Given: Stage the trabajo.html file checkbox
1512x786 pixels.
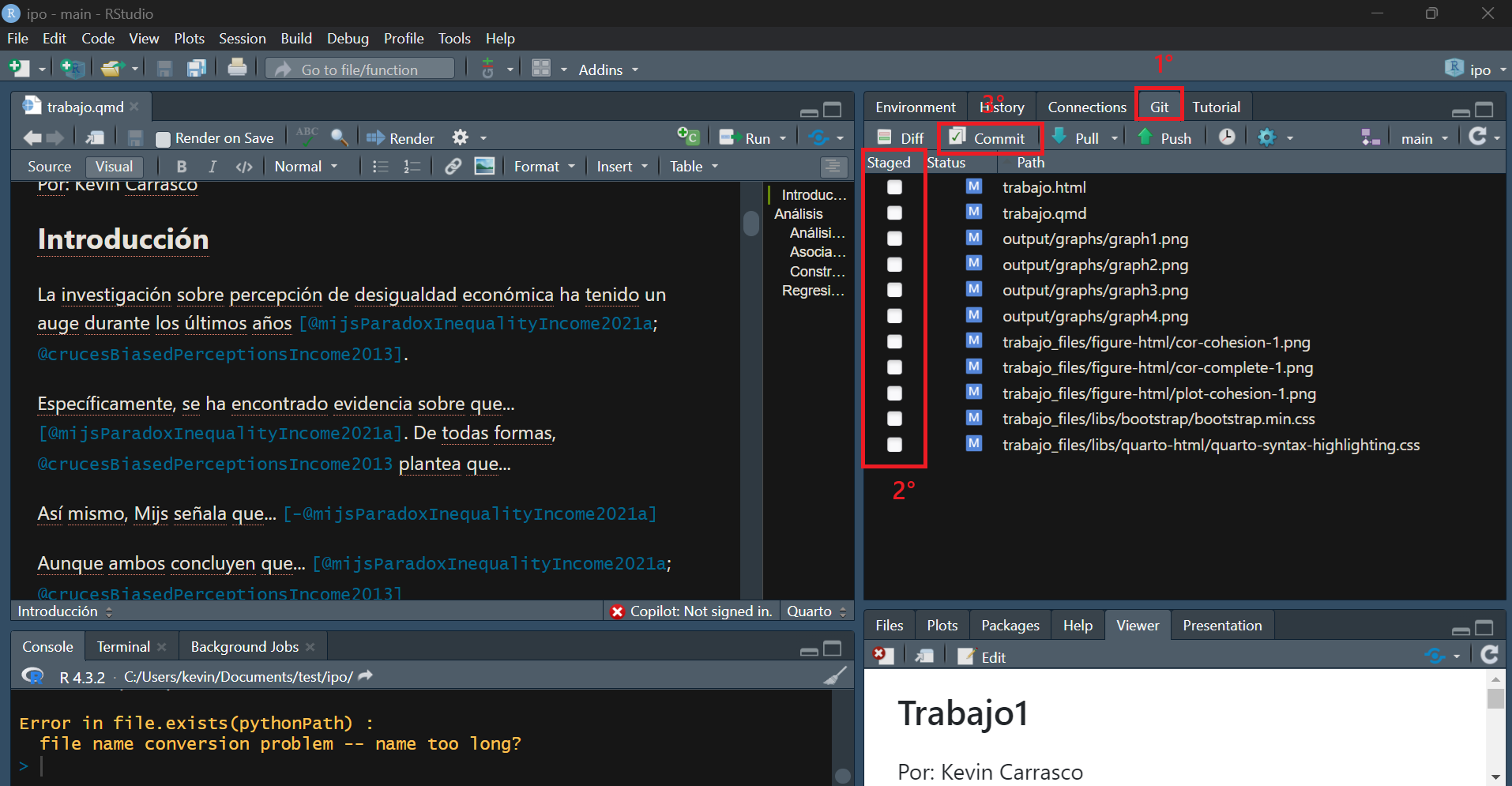Looking at the screenshot, I should coord(894,187).
